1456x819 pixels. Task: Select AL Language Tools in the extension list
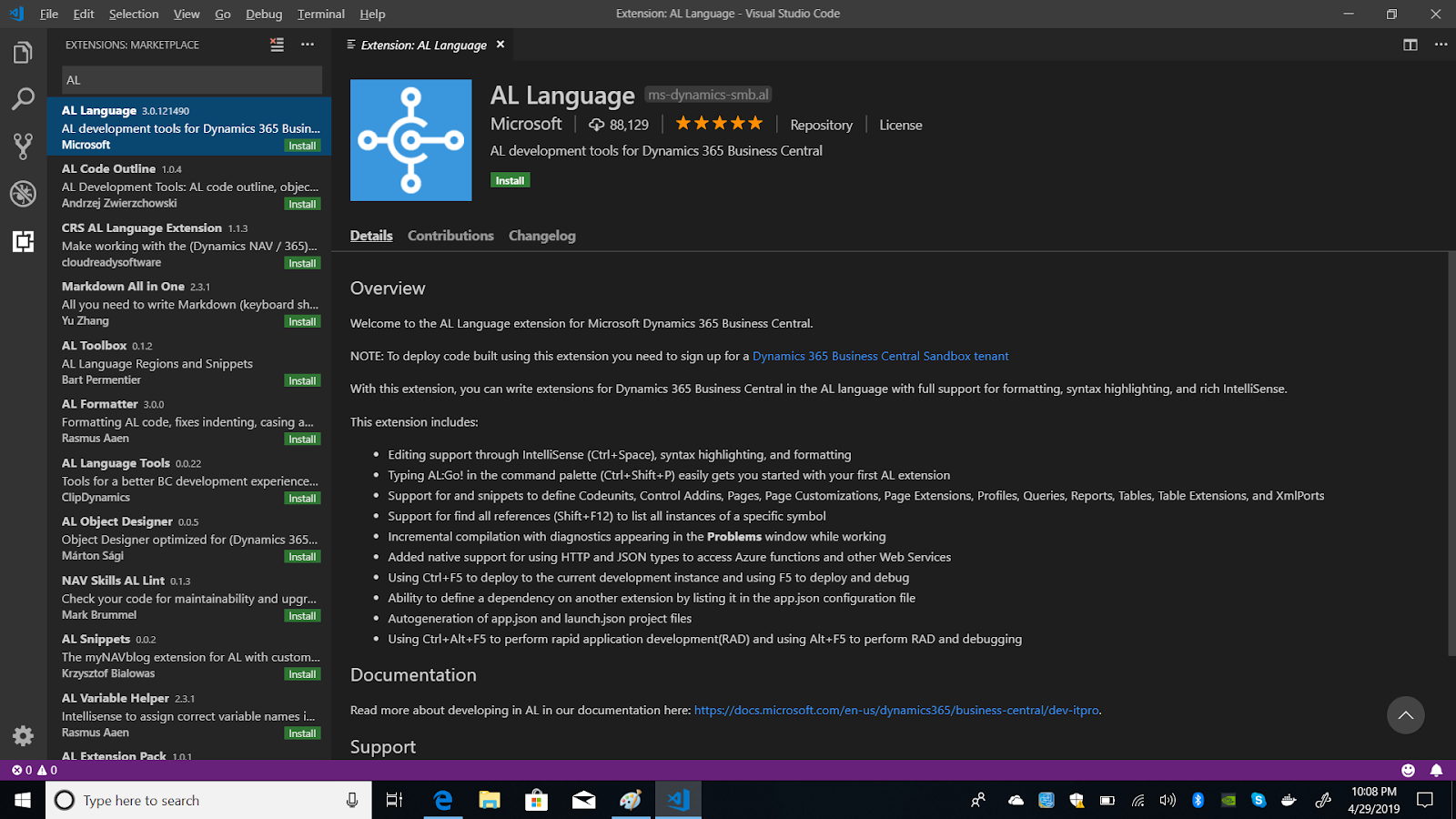[x=189, y=480]
